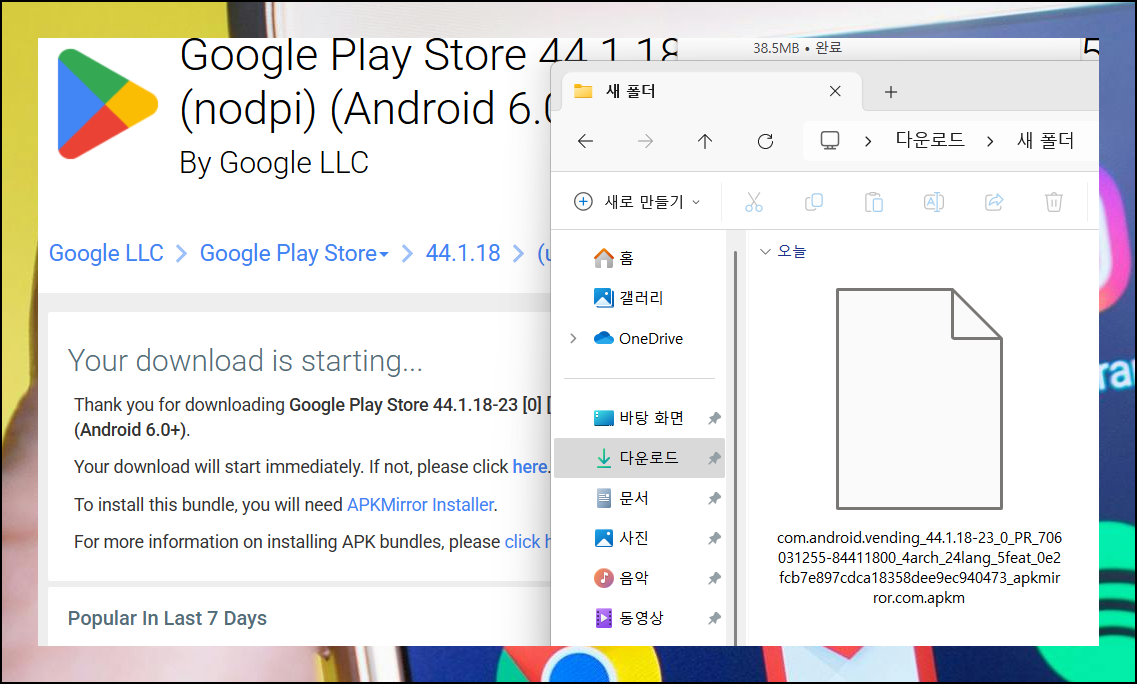Image resolution: width=1137 pixels, height=684 pixels.
Task: Open 바탕 화면 folder in sidebar
Action: pyautogui.click(x=639, y=418)
